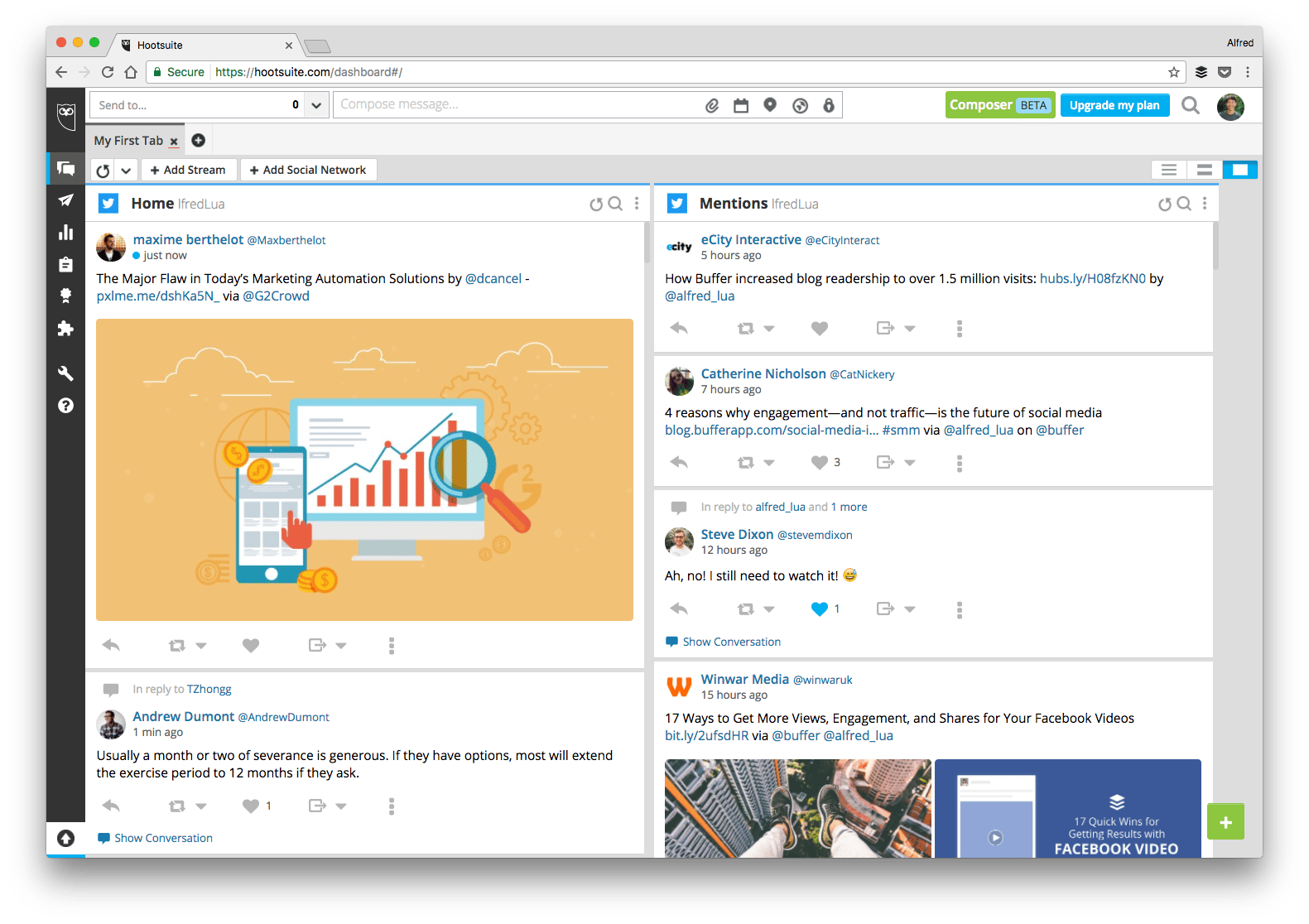Screen dimensions: 1309x924
Task: Open Composer BETA button
Action: (1000, 105)
